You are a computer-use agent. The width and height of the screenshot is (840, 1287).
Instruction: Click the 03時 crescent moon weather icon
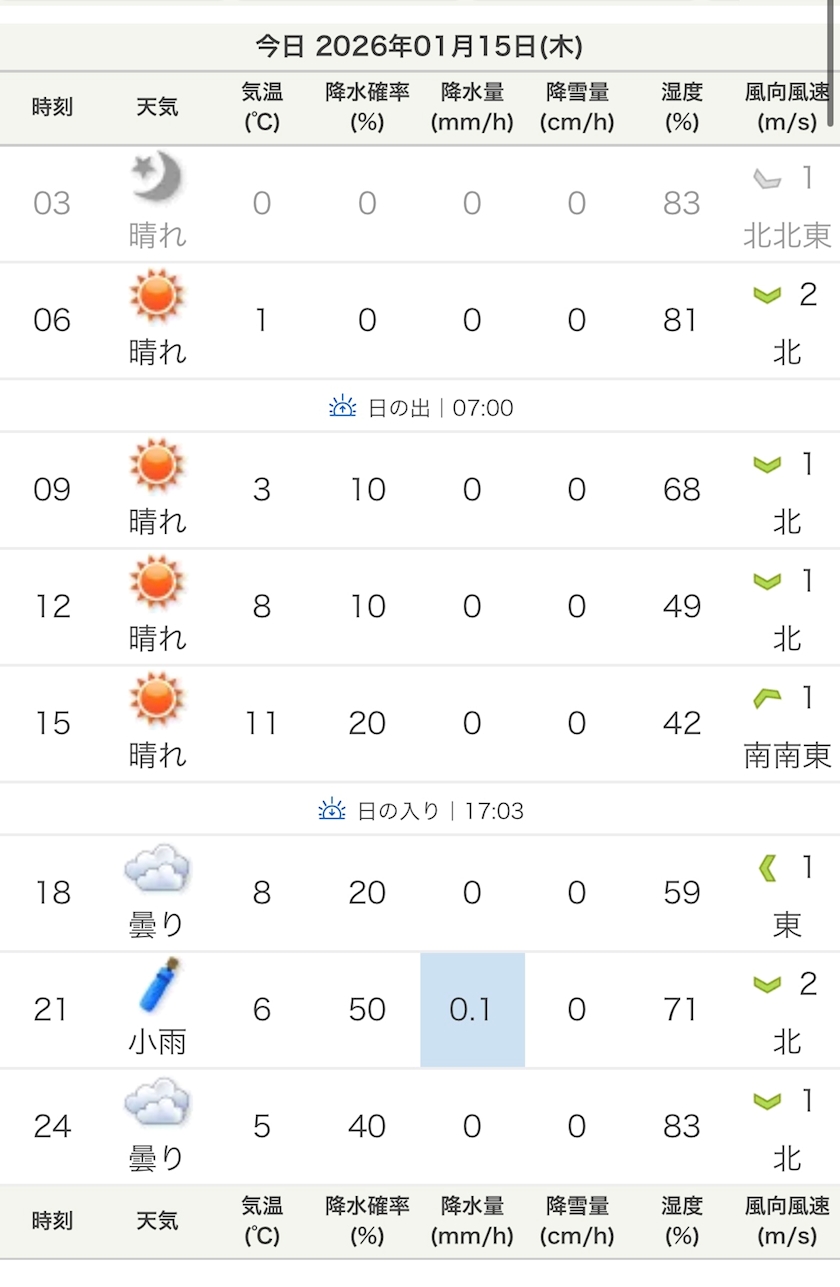tap(157, 179)
